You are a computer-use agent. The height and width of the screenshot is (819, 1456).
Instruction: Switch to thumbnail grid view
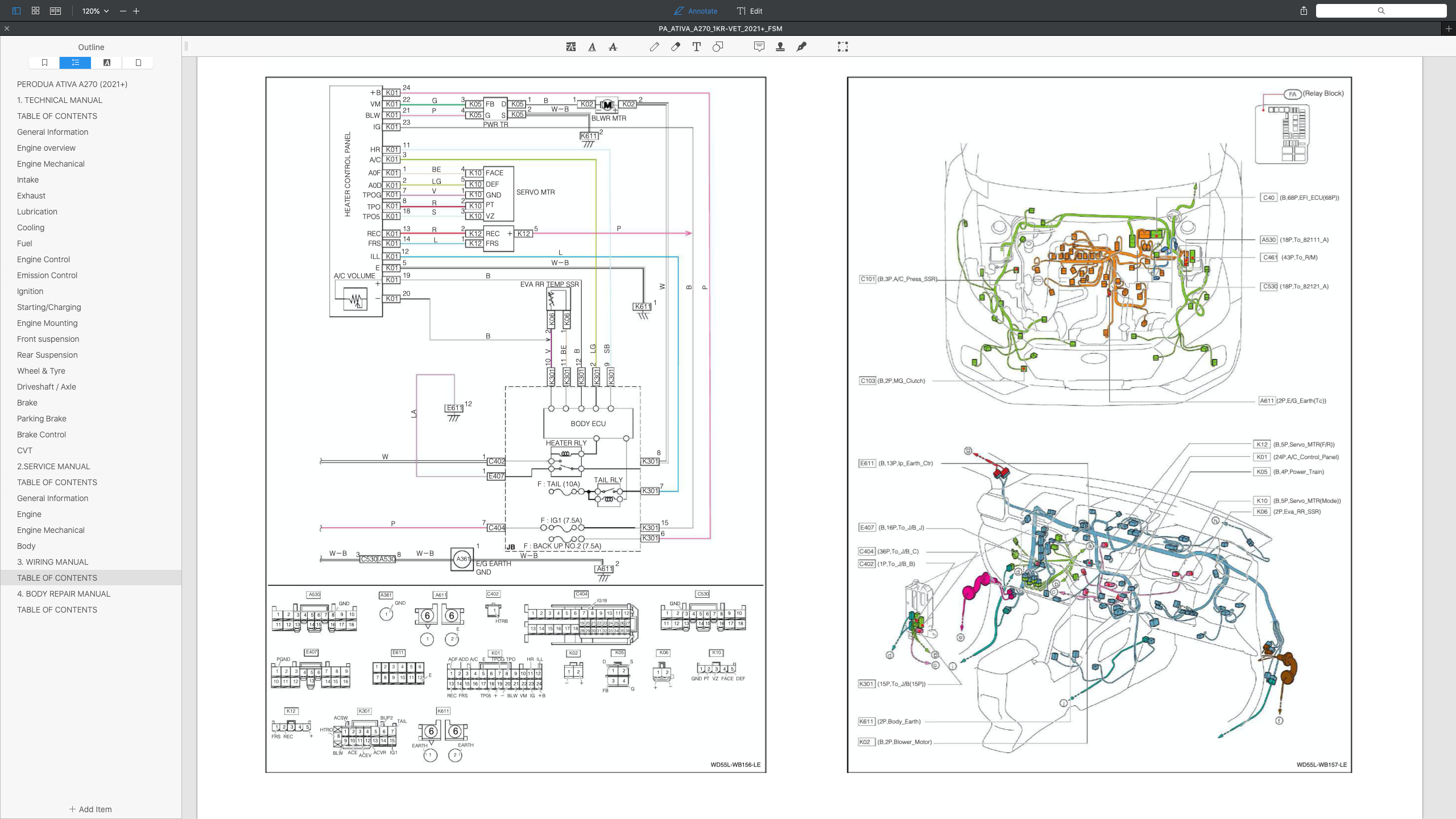(35, 11)
